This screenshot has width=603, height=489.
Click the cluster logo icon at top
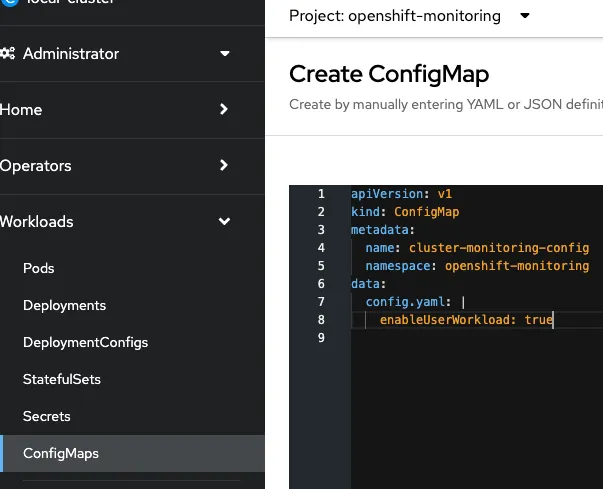click(10, 4)
